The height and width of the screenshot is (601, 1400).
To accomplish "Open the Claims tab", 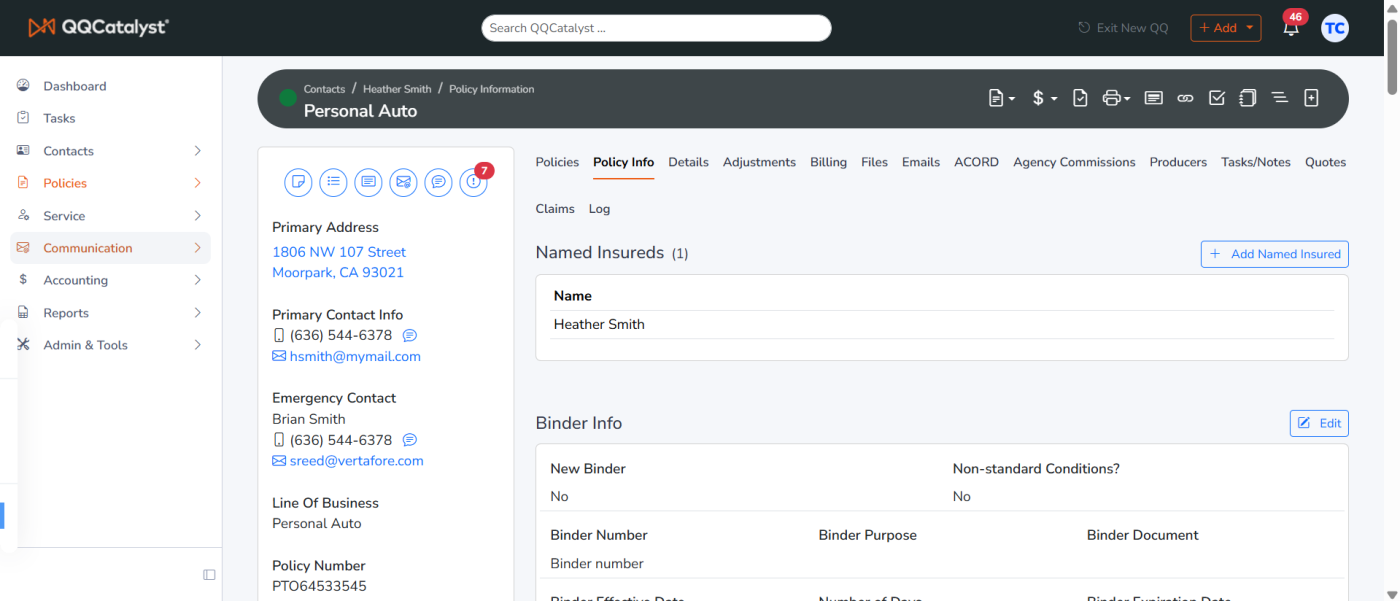I will [555, 209].
